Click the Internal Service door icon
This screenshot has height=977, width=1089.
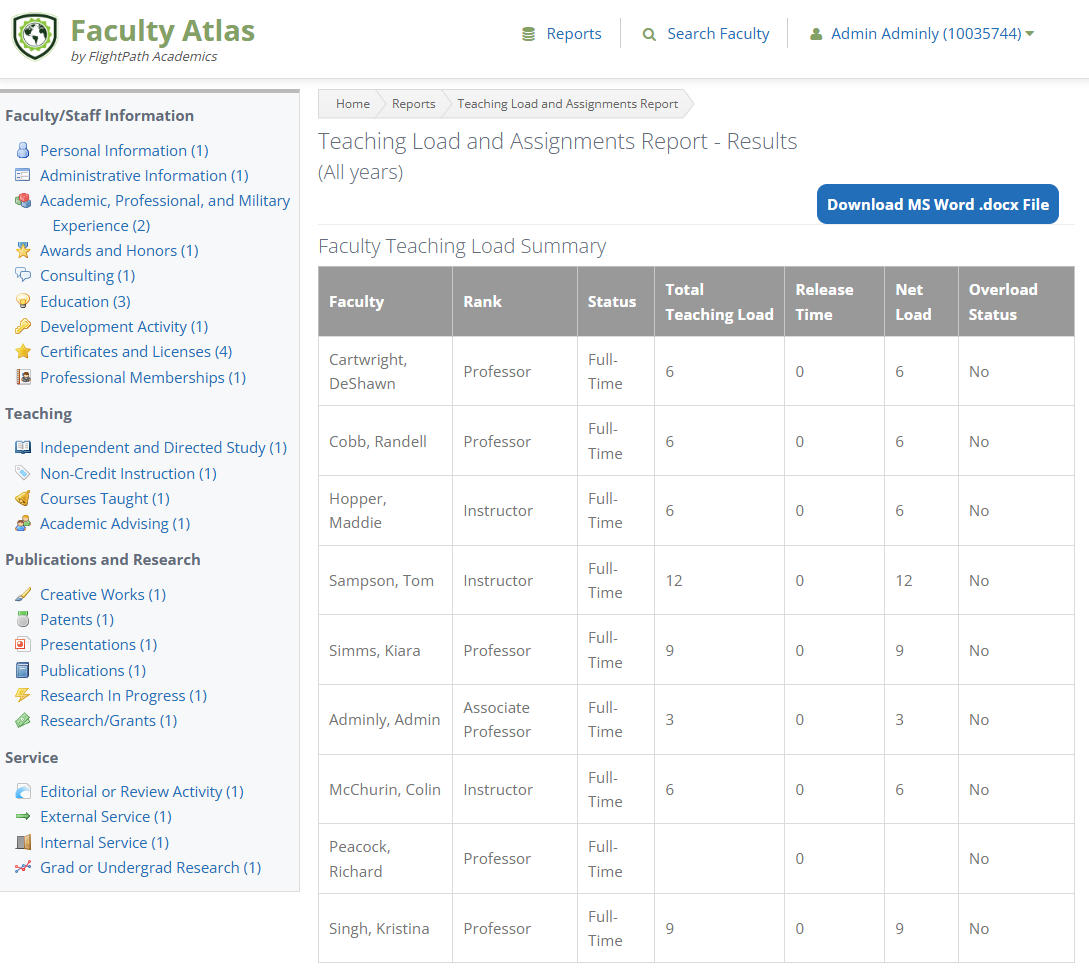point(23,842)
